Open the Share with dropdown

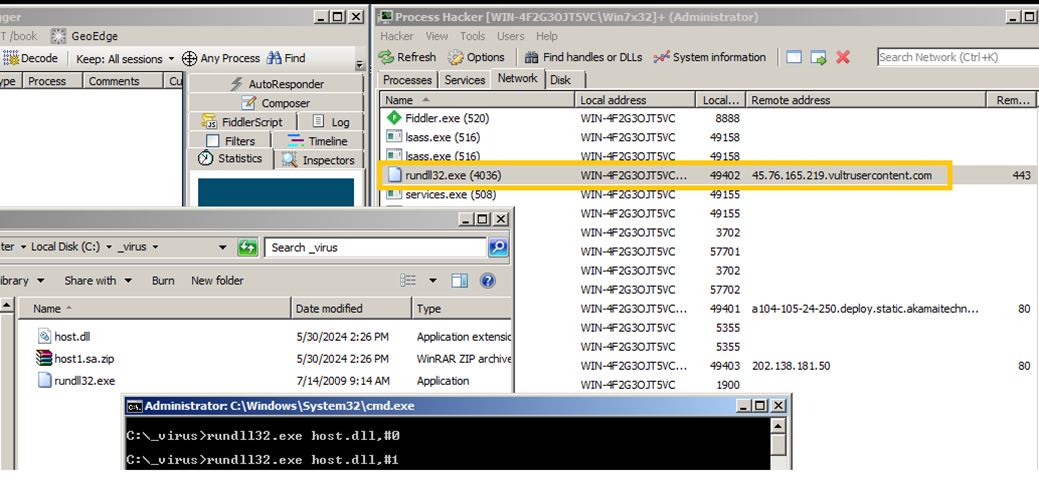click(97, 281)
